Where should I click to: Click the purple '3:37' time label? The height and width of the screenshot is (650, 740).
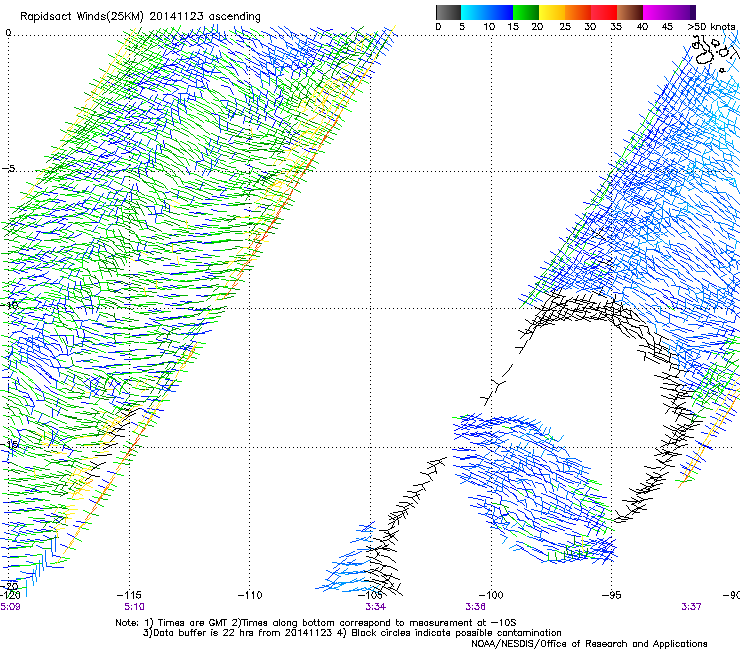pyautogui.click(x=691, y=607)
